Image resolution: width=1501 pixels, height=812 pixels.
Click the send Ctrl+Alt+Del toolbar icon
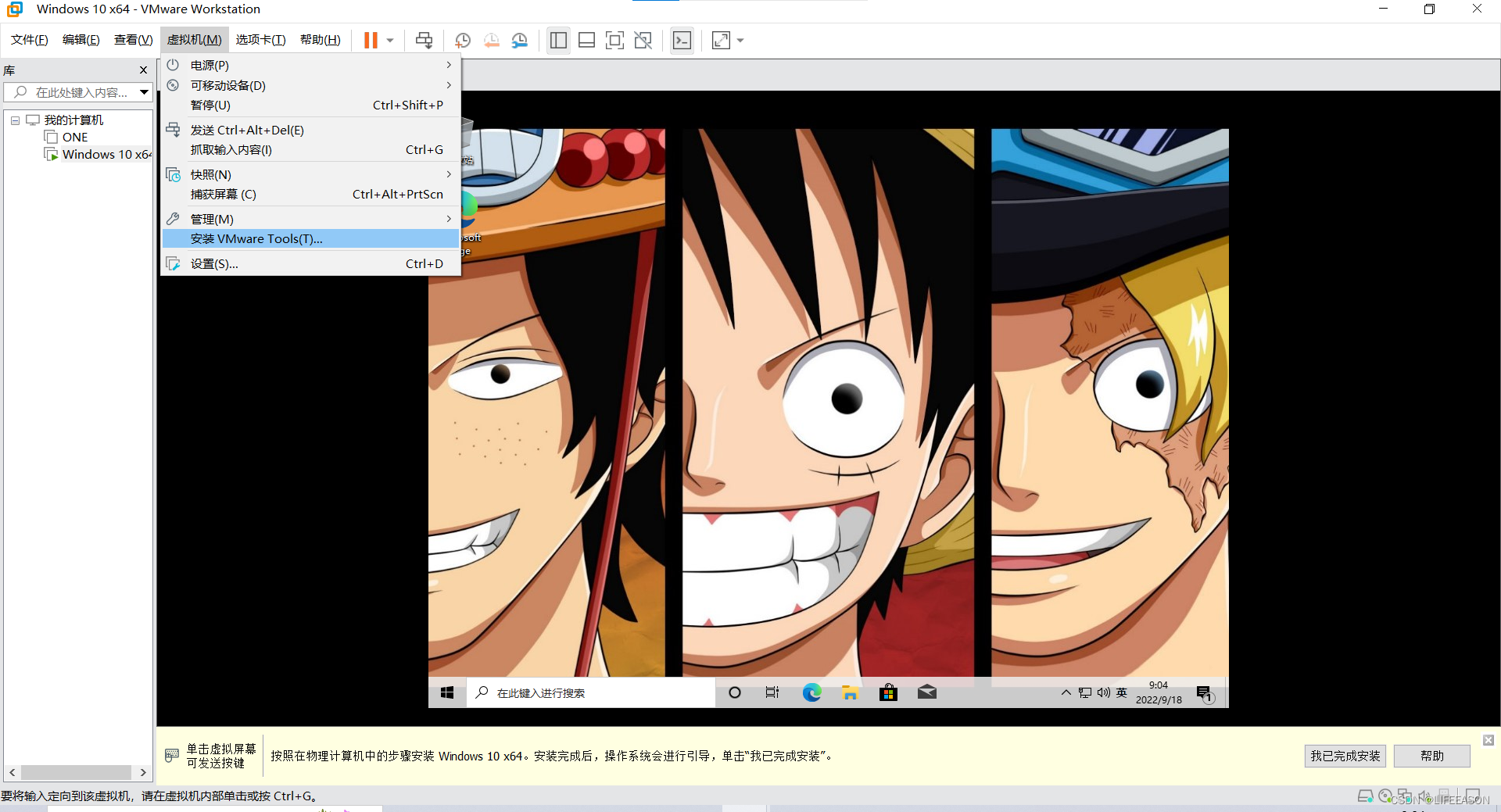coord(424,40)
